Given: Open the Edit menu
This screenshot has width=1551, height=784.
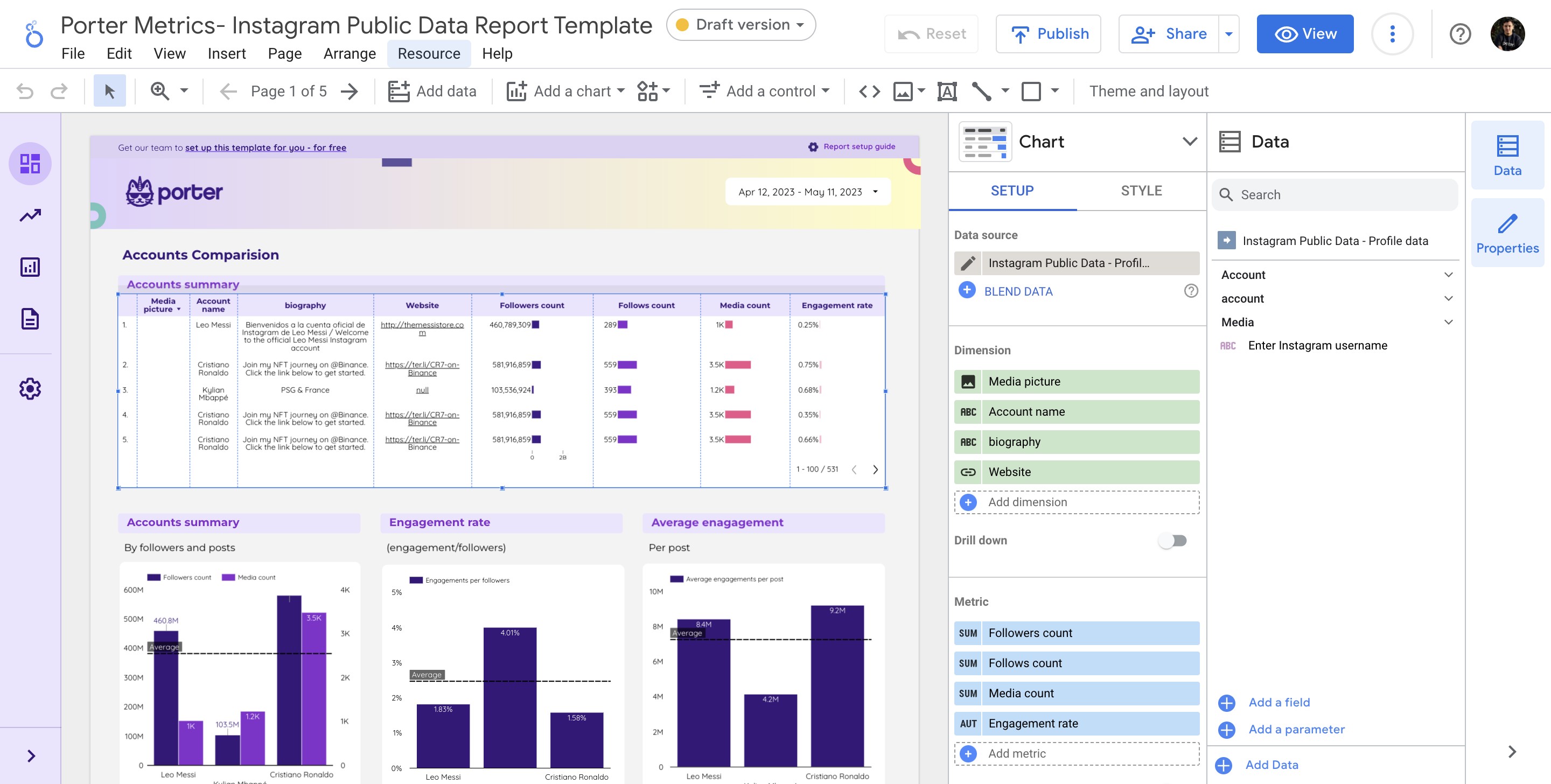Looking at the screenshot, I should [118, 54].
